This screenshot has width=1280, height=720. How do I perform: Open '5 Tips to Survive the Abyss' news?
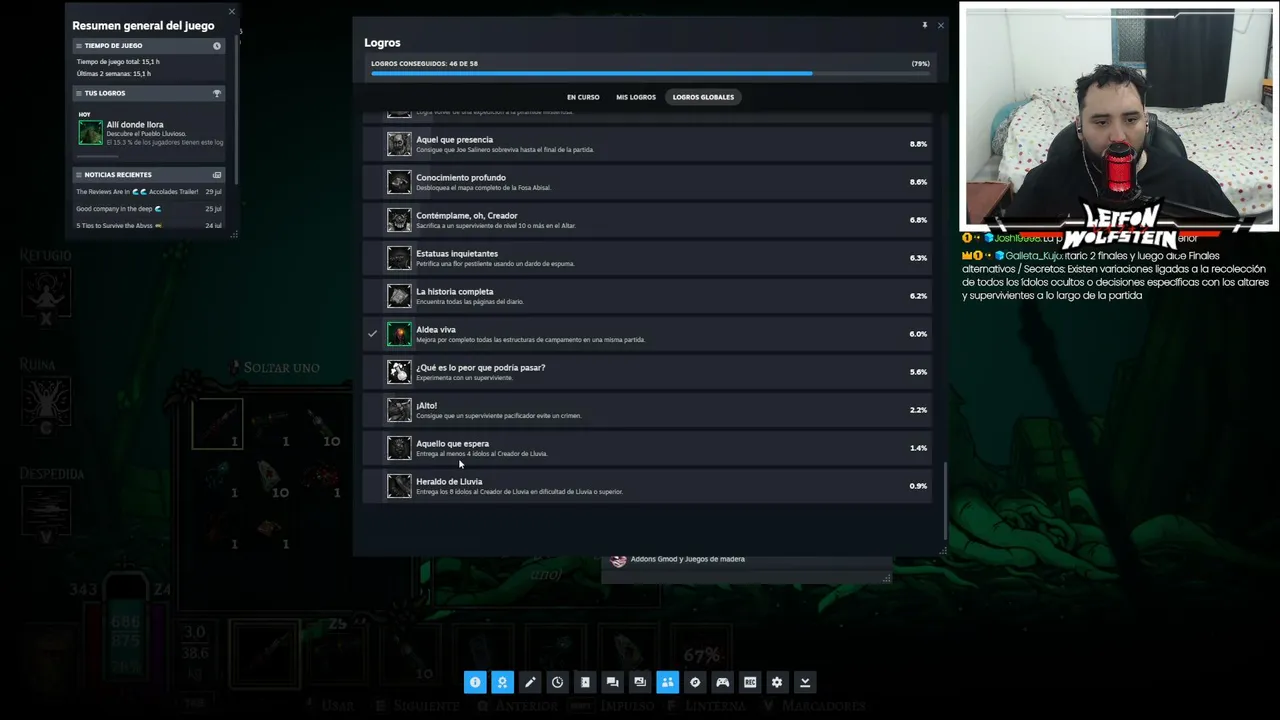(119, 226)
